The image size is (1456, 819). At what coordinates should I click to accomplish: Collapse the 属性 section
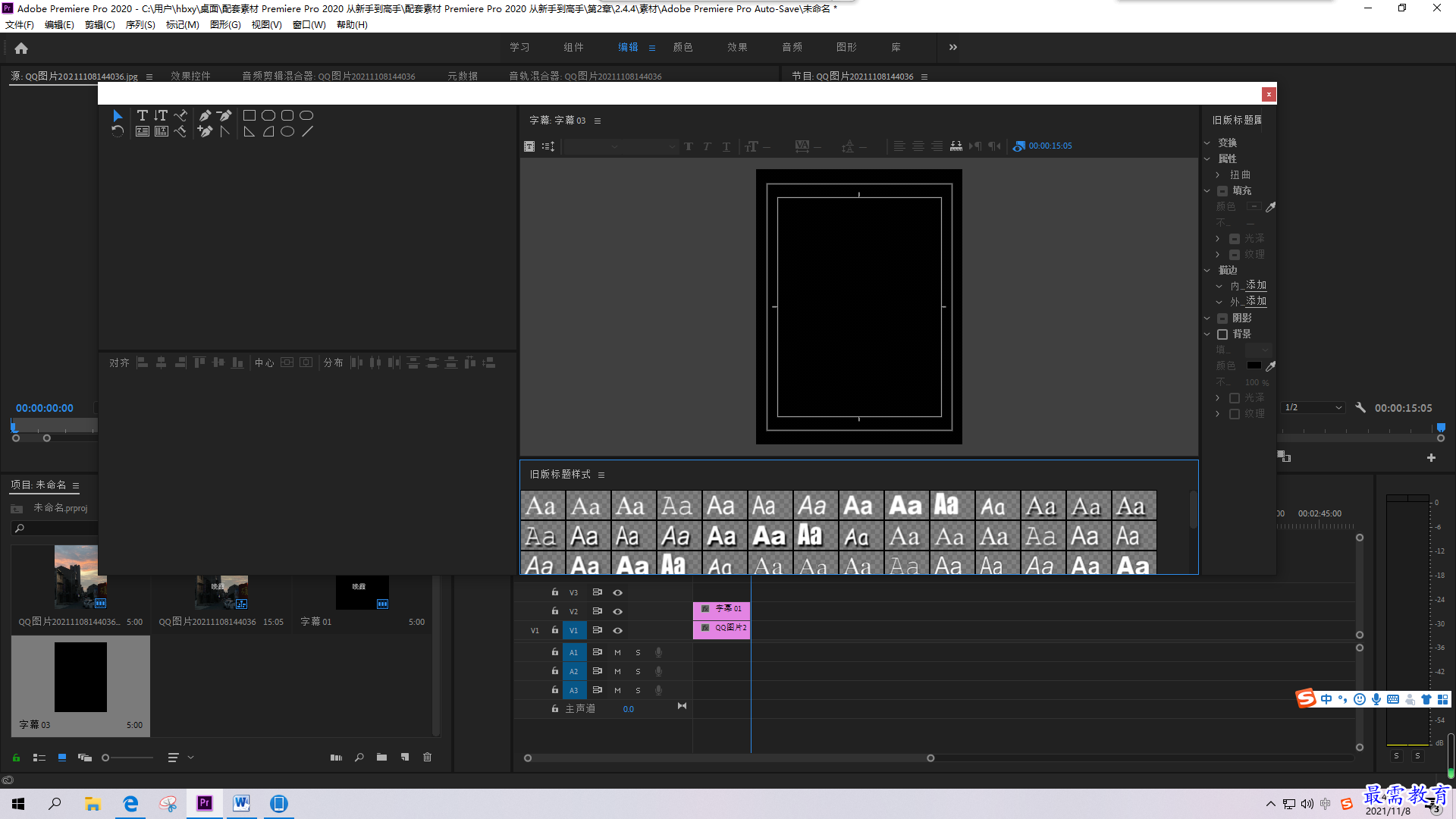[1207, 158]
